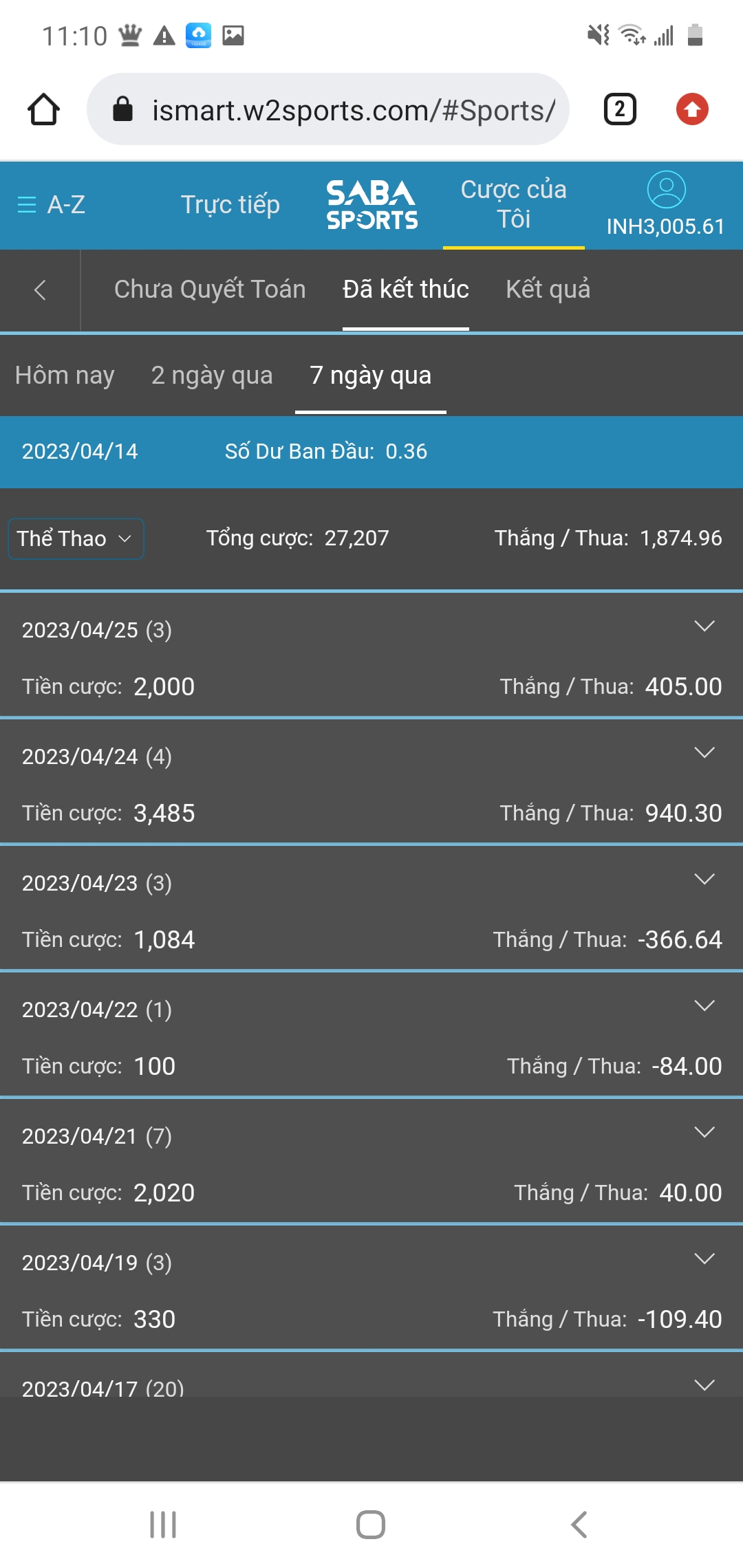Tap the SABA Sports logo
The width and height of the screenshot is (743, 1568).
click(371, 204)
